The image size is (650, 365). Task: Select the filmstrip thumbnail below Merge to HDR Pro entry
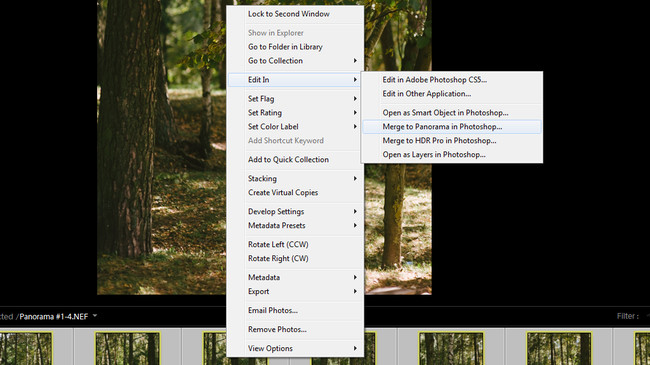[451, 348]
